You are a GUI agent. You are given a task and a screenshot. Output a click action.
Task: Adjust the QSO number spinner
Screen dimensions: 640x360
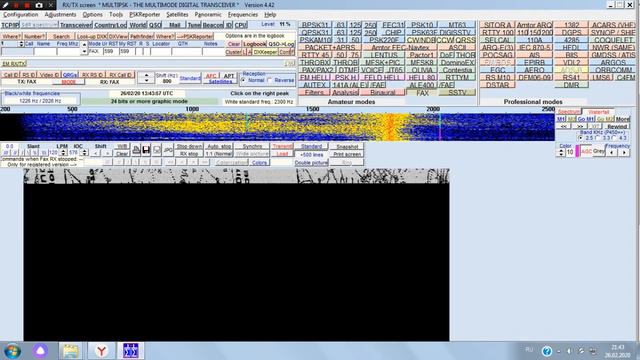[21, 44]
